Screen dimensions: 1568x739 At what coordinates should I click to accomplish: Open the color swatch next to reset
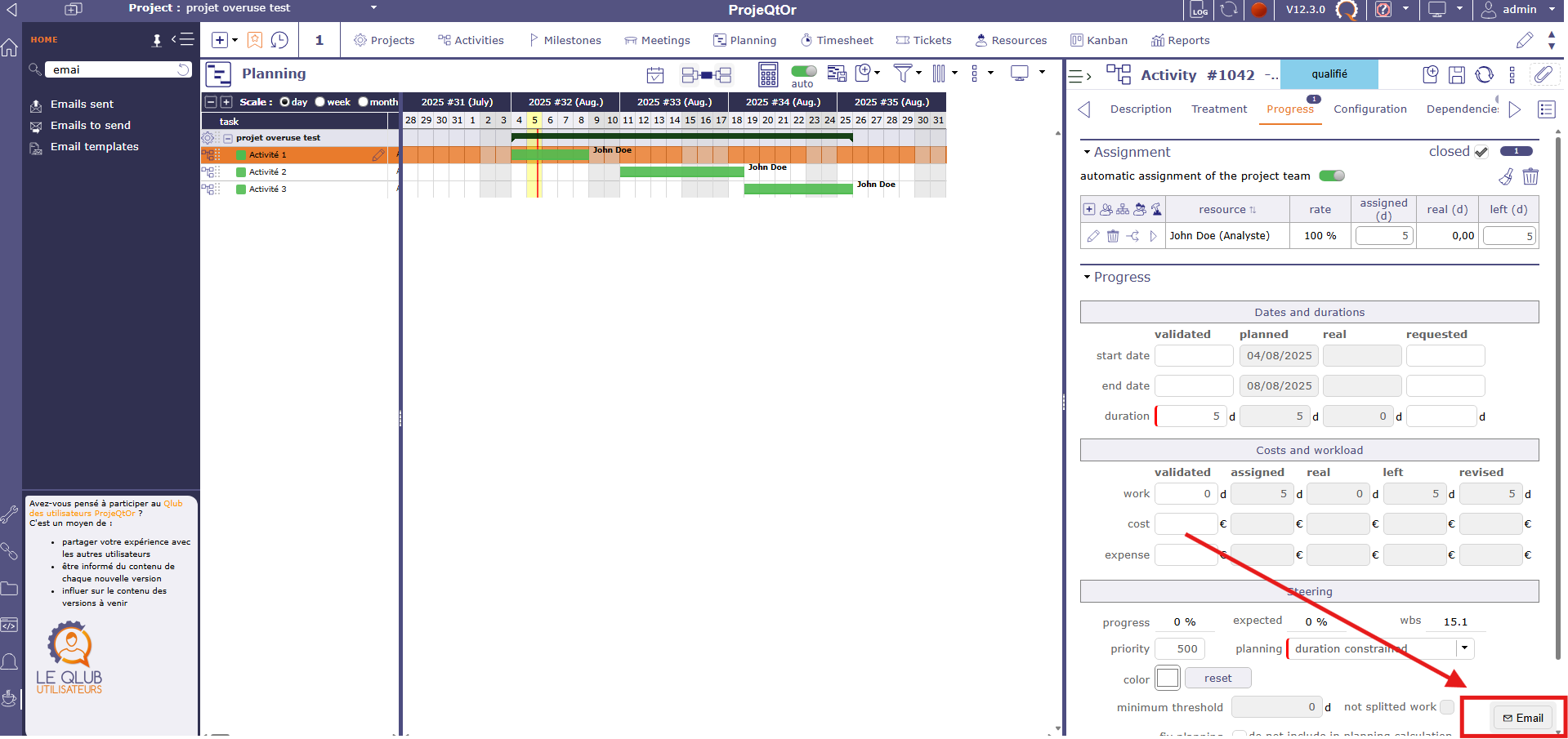click(1167, 677)
